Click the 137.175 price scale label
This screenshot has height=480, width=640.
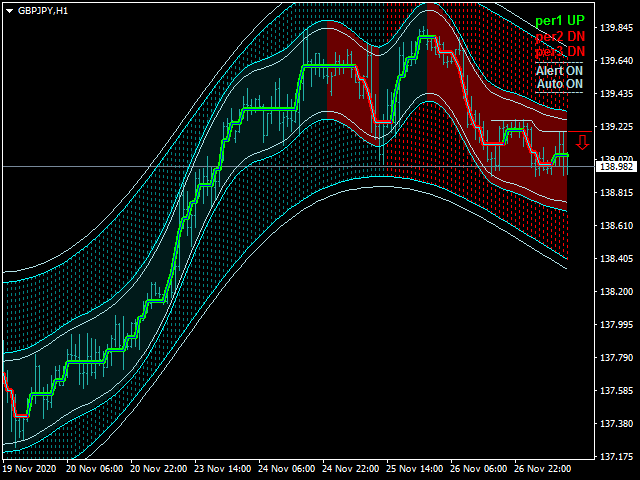[617, 457]
